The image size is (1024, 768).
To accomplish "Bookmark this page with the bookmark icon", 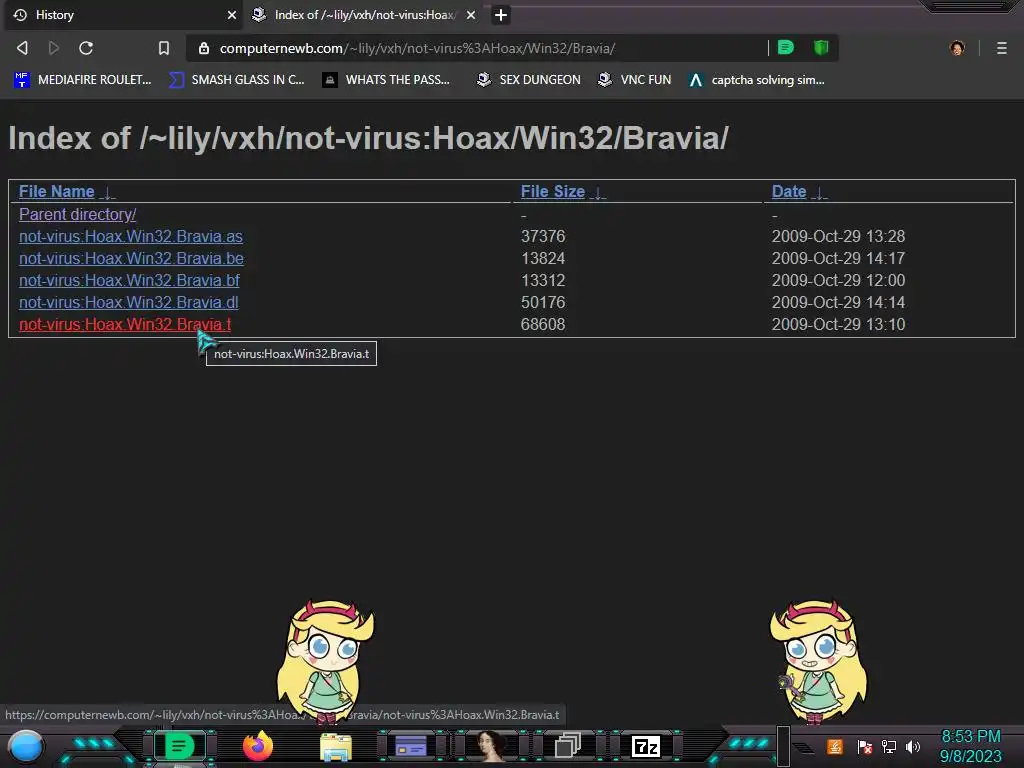I will (164, 48).
